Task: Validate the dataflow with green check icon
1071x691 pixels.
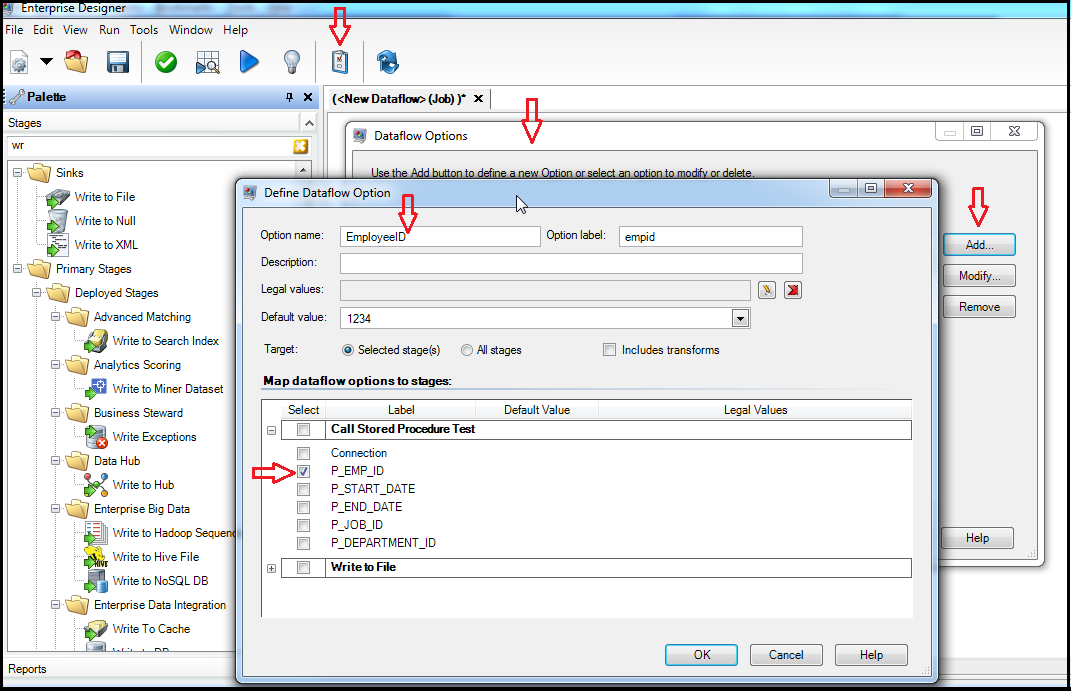Action: coord(166,62)
